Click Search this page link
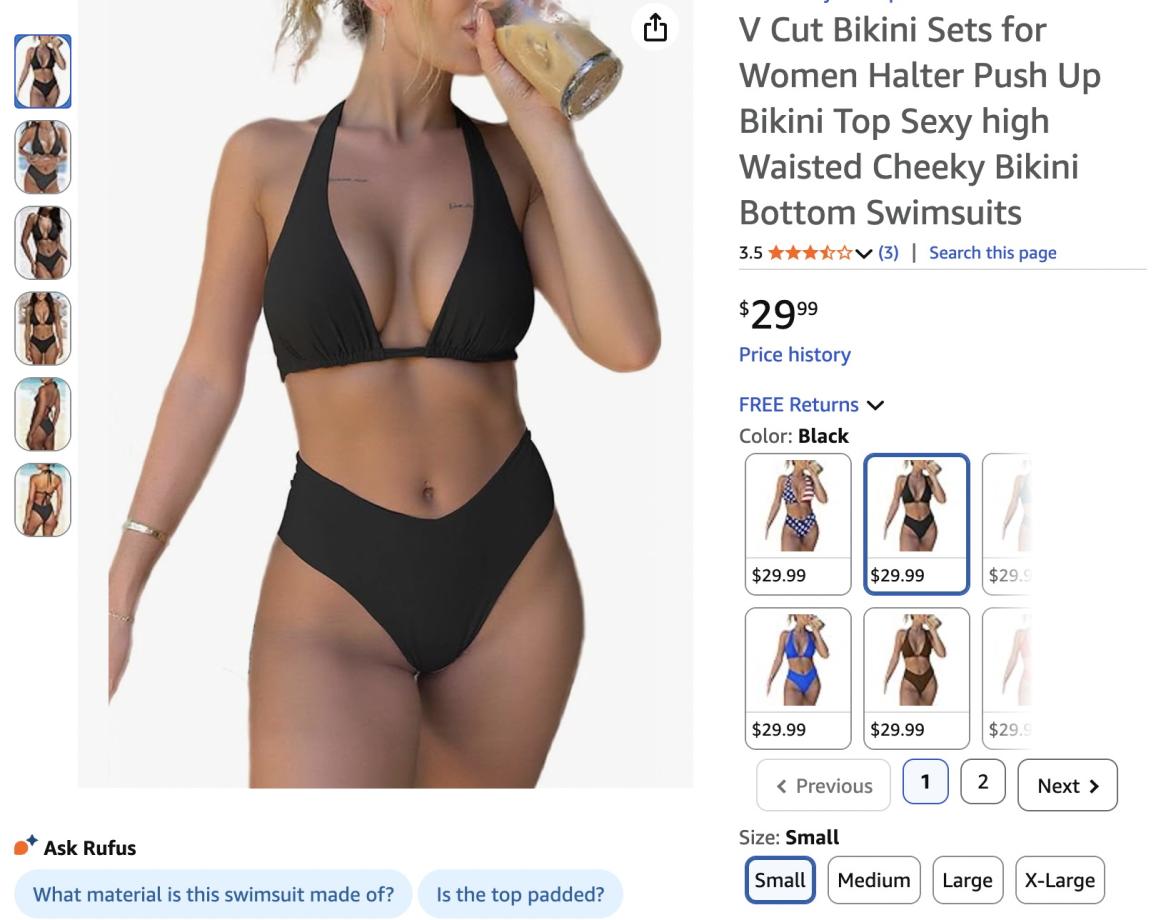 993,252
